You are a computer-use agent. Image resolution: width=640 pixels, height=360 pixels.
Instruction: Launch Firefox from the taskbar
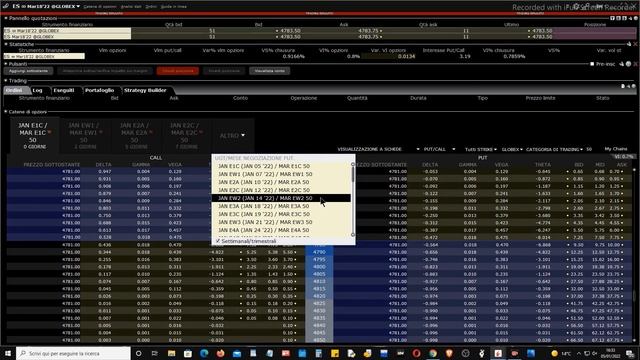[x=220, y=353]
